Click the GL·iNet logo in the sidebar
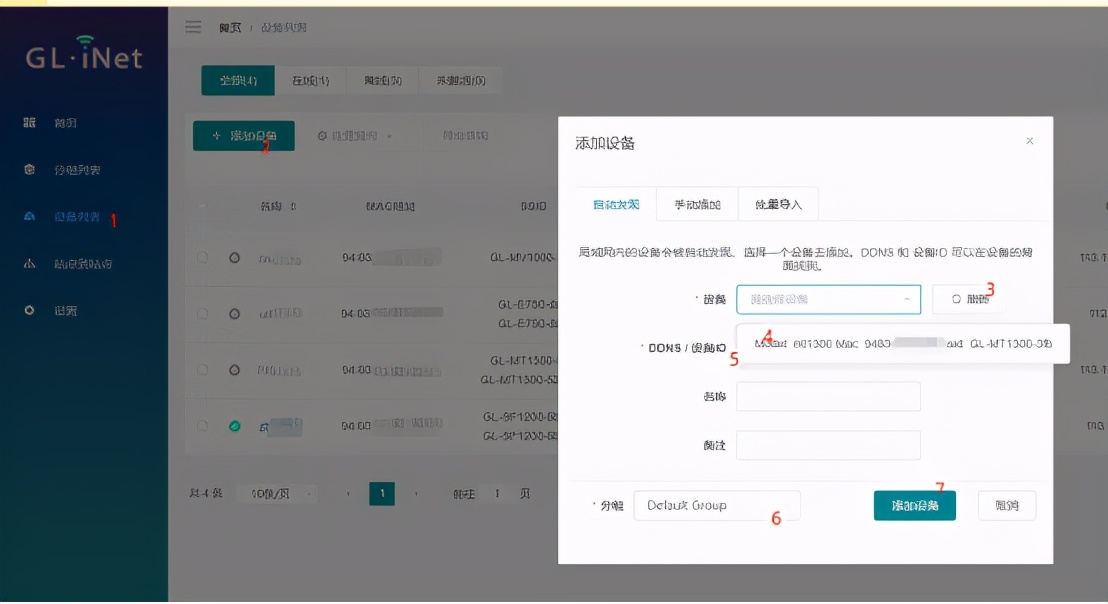 pyautogui.click(x=82, y=57)
